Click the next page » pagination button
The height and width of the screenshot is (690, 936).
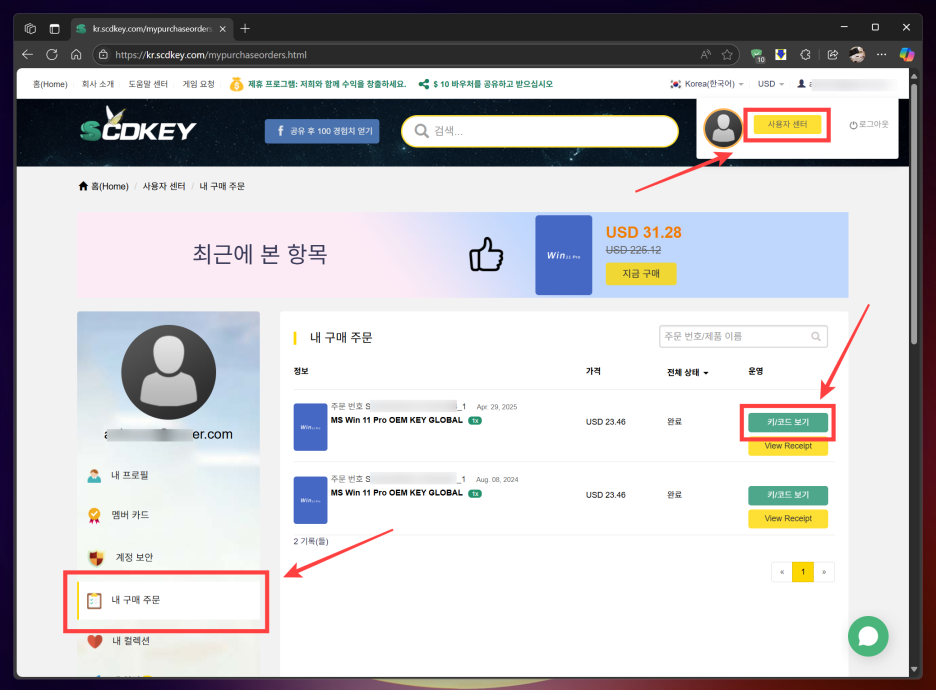tap(824, 572)
